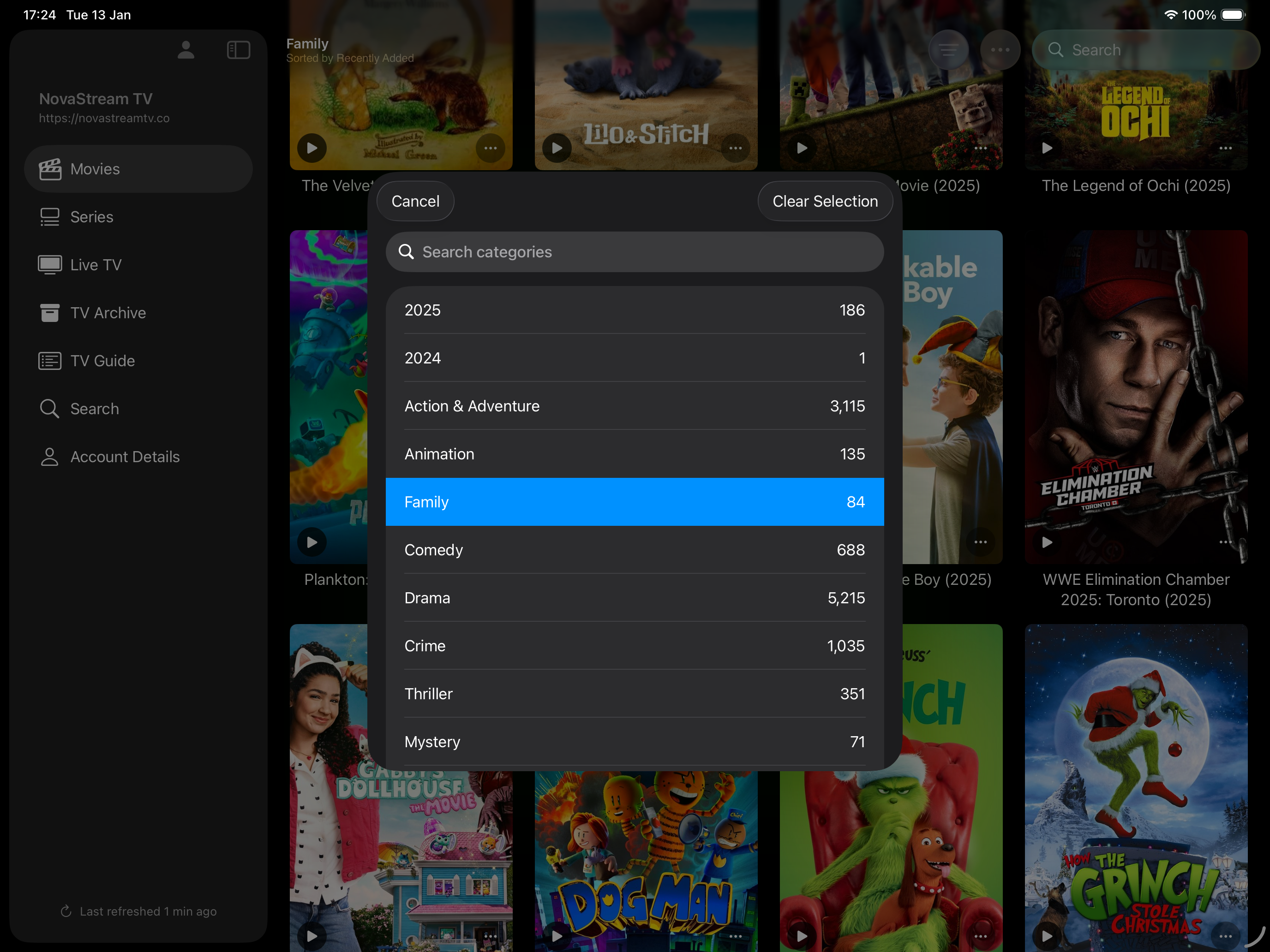Play the Velvet rabbit movie
This screenshot has width=1270, height=952.
tap(312, 148)
